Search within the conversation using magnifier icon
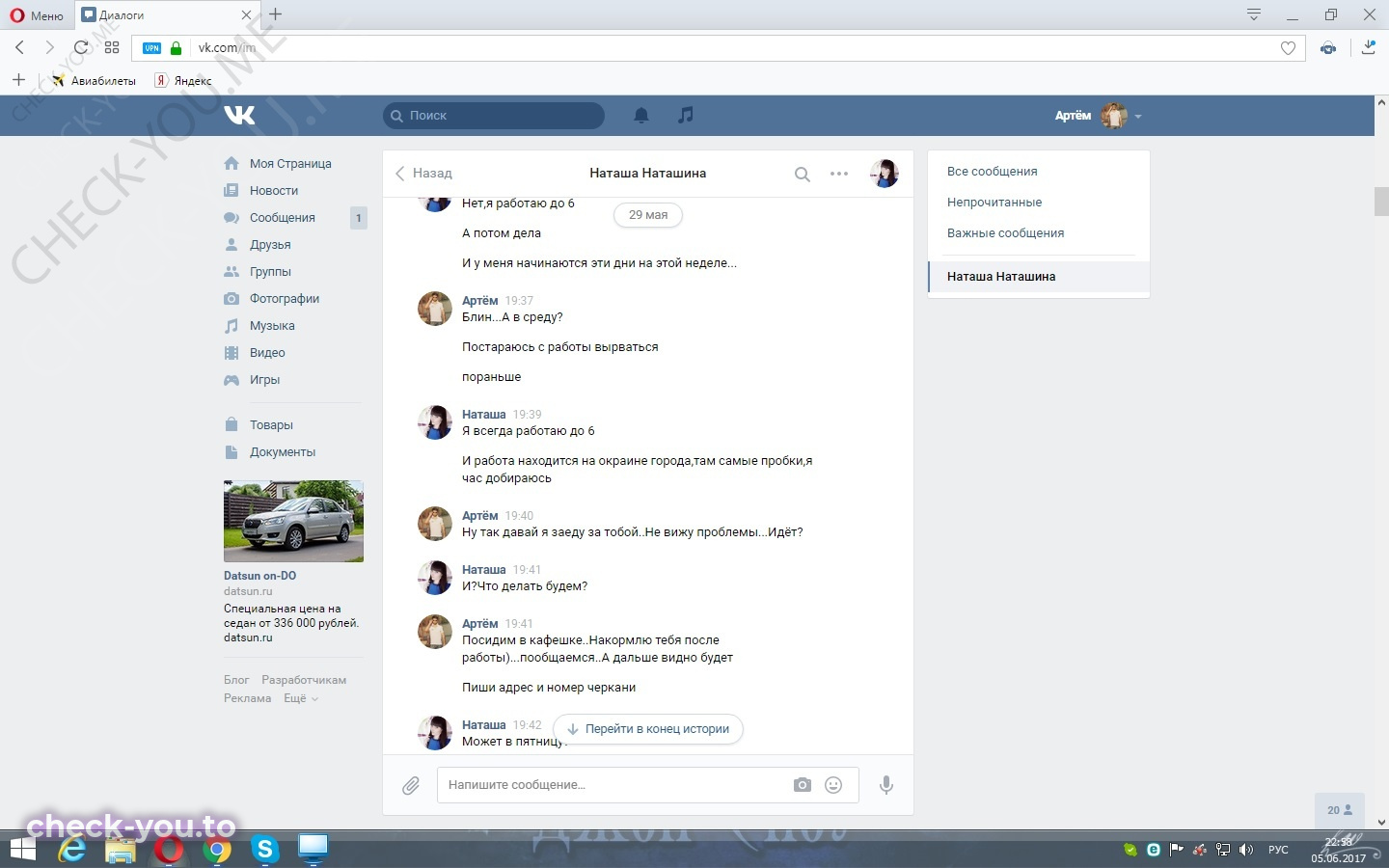This screenshot has width=1389, height=868. click(802, 175)
